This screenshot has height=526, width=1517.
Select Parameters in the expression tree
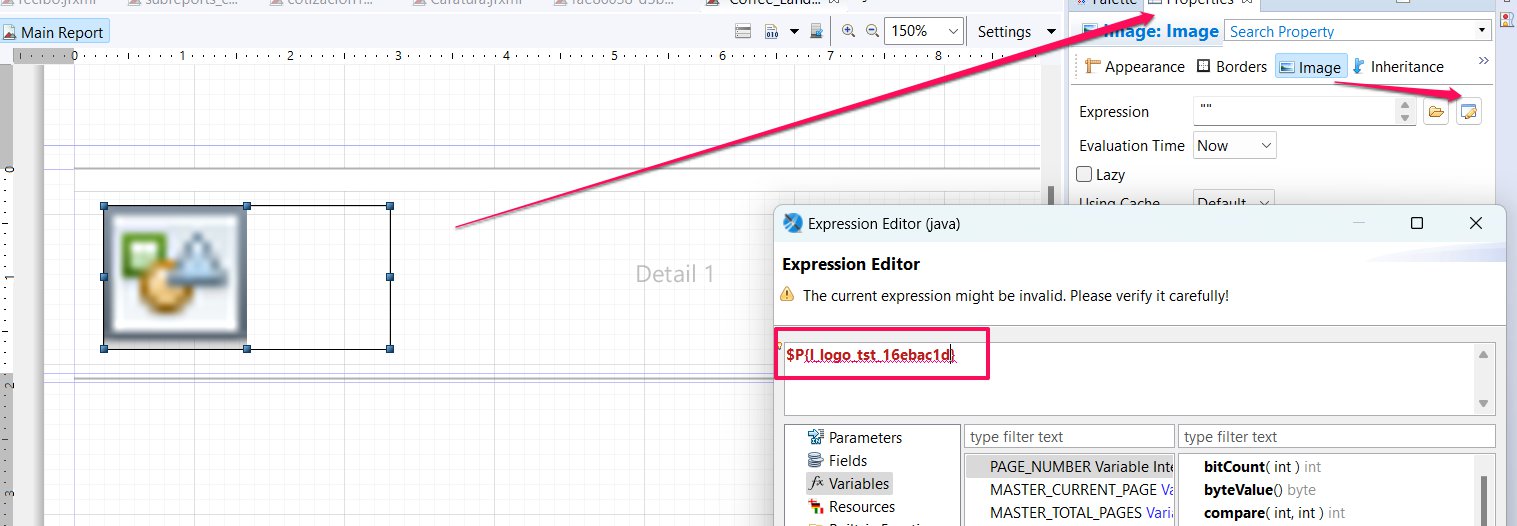pyautogui.click(x=864, y=438)
